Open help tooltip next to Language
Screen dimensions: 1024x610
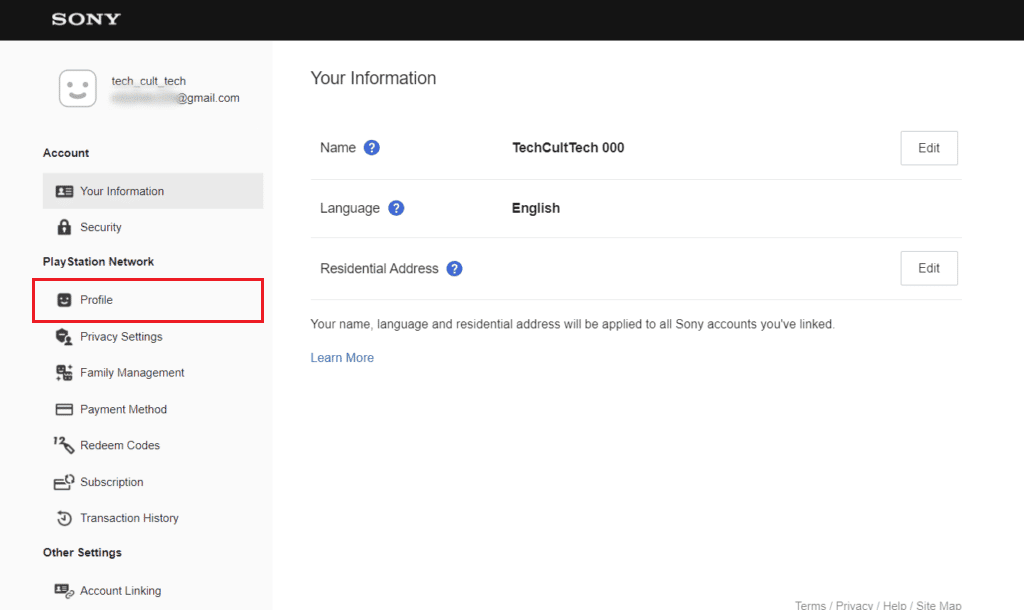pyautogui.click(x=396, y=208)
